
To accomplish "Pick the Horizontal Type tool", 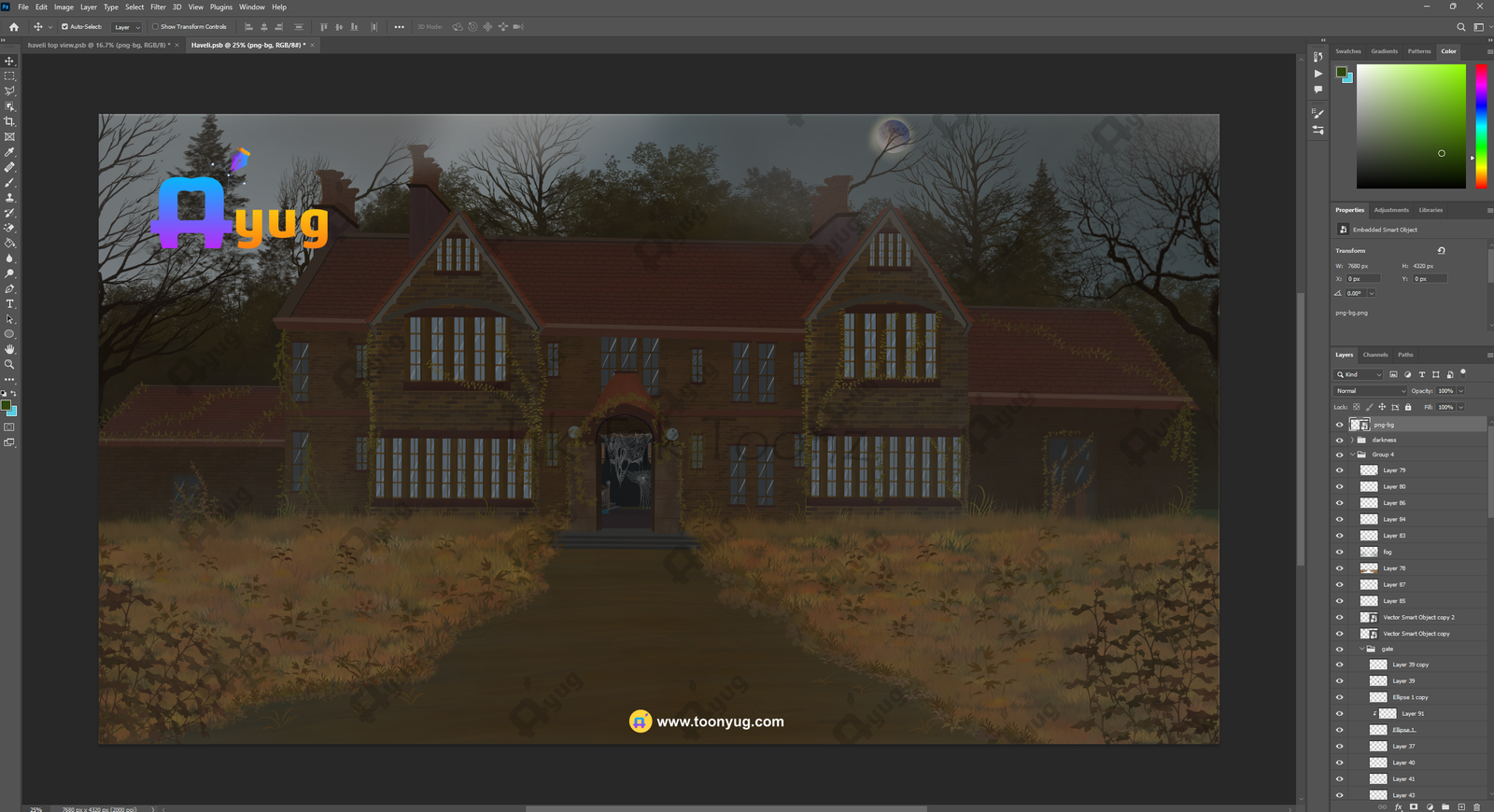I will coord(9,304).
